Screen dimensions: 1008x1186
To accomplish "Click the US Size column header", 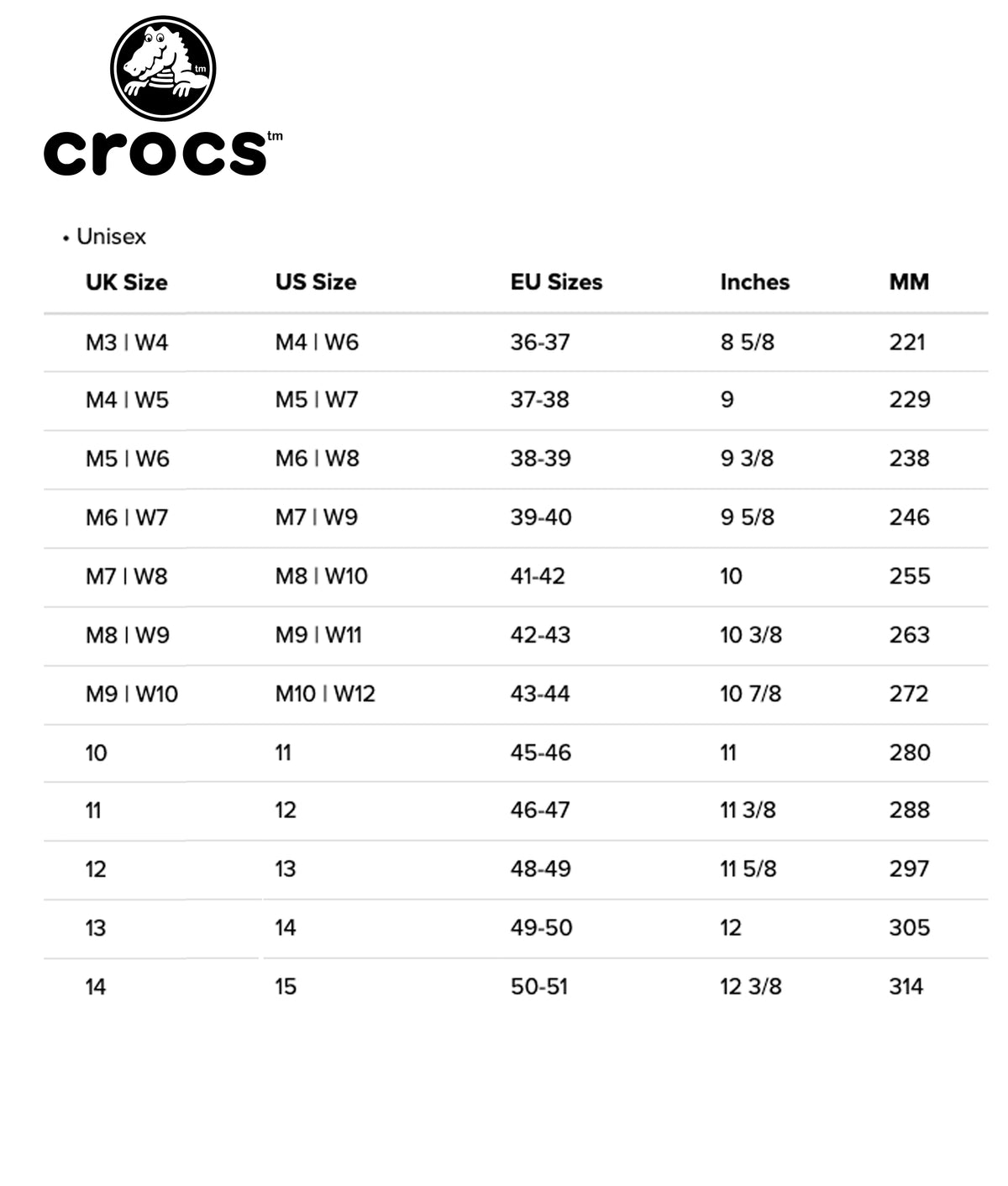I will [316, 282].
